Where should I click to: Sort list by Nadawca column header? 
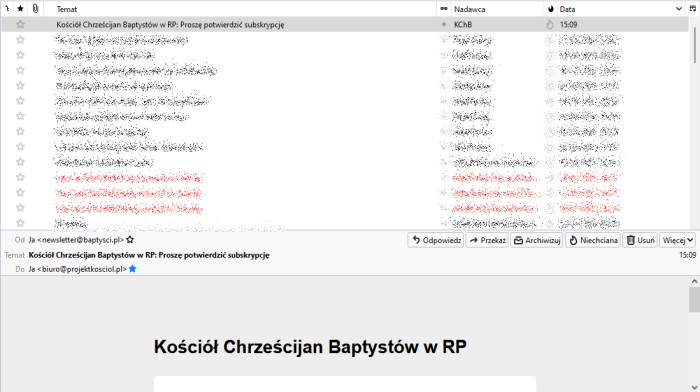point(470,9)
